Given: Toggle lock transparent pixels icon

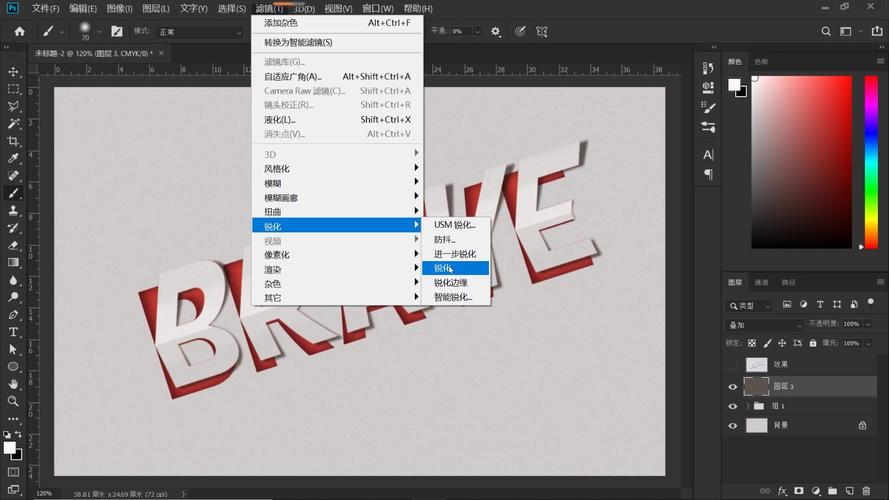Looking at the screenshot, I should (752, 344).
